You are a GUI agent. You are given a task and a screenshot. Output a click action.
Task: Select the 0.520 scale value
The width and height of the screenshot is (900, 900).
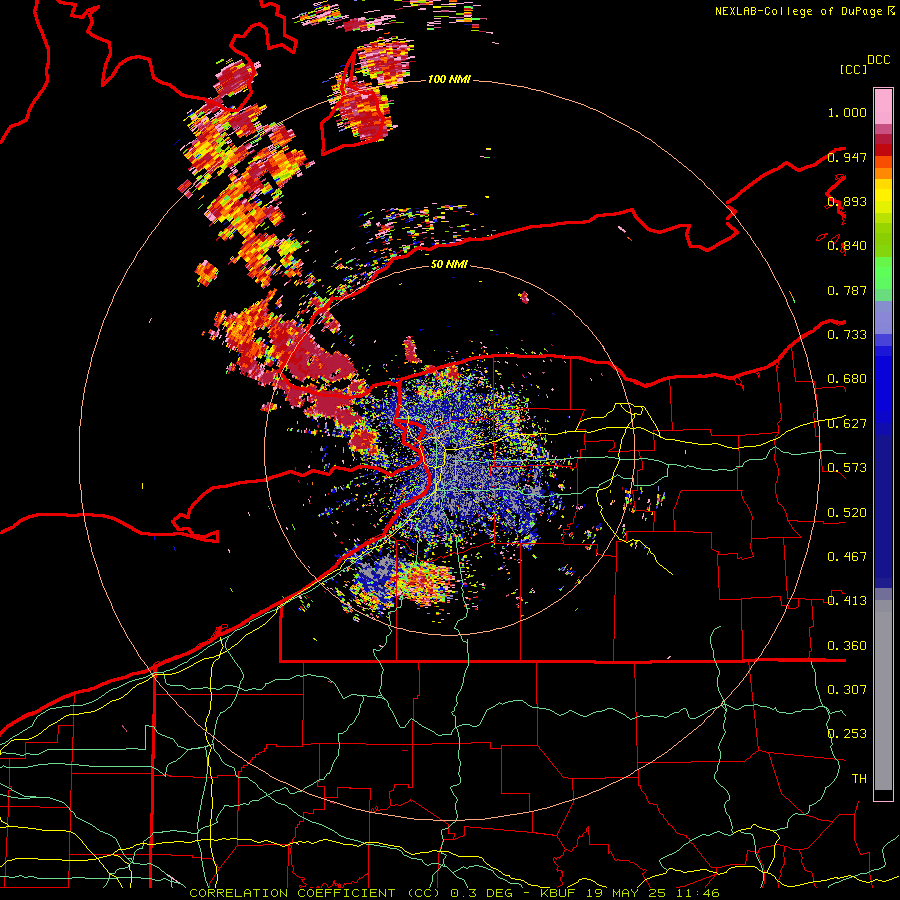[847, 513]
